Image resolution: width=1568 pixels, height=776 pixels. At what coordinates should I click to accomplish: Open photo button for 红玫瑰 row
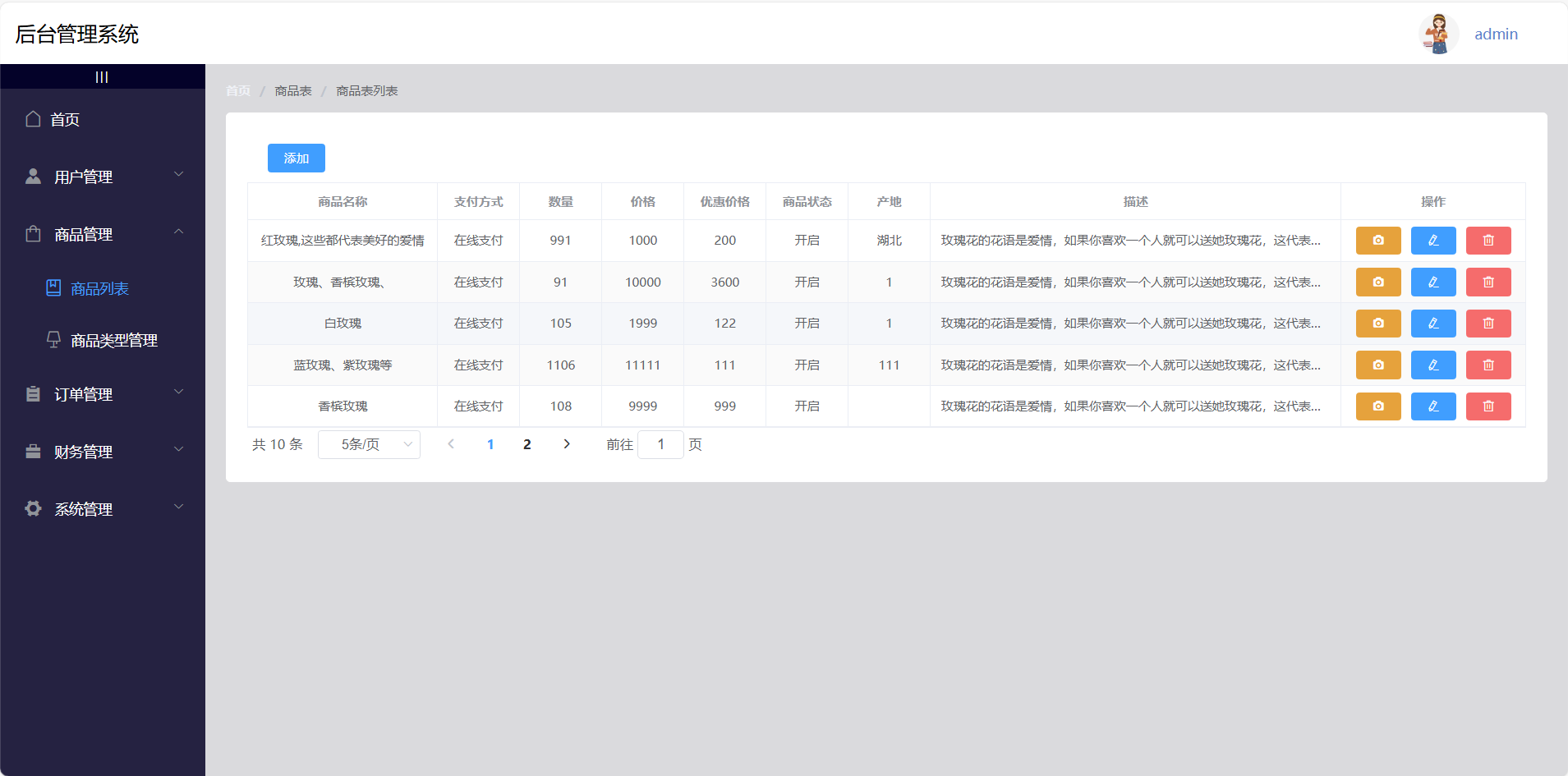pos(1378,241)
